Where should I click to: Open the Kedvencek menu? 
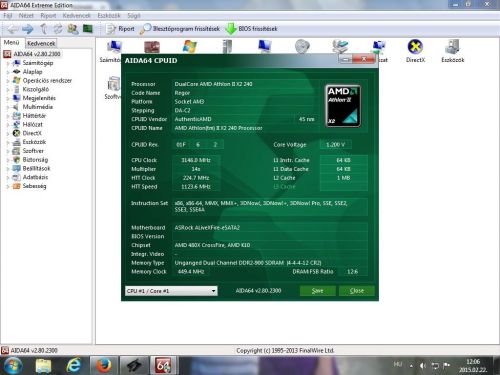coord(76,15)
